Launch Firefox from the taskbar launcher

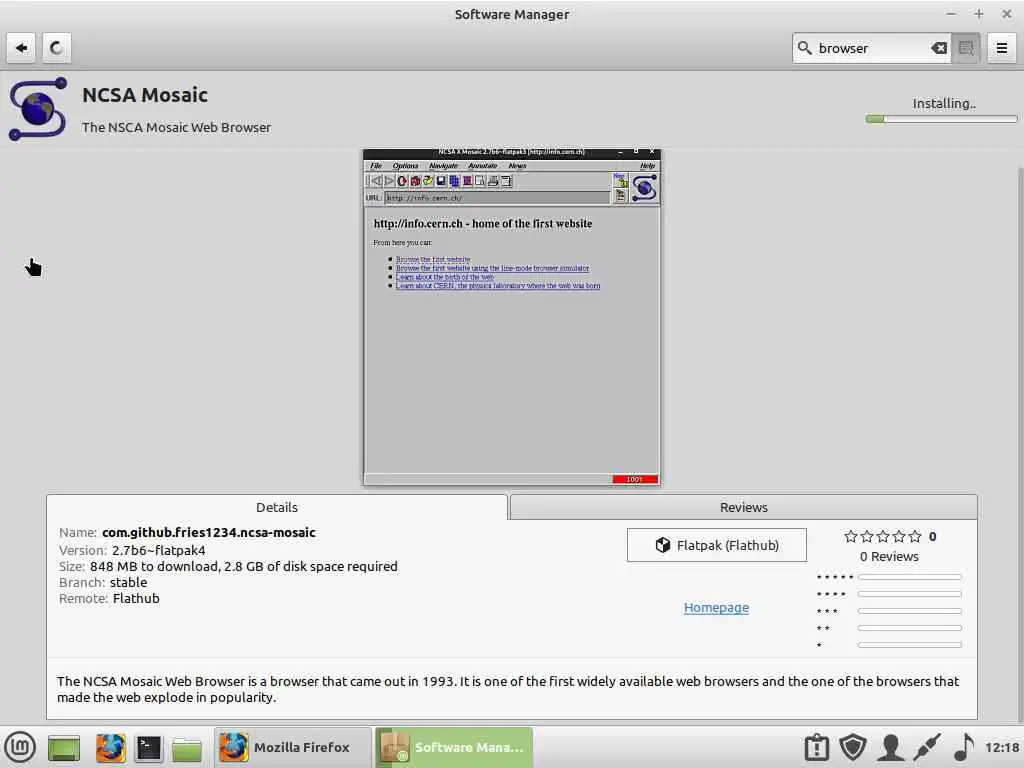point(110,748)
